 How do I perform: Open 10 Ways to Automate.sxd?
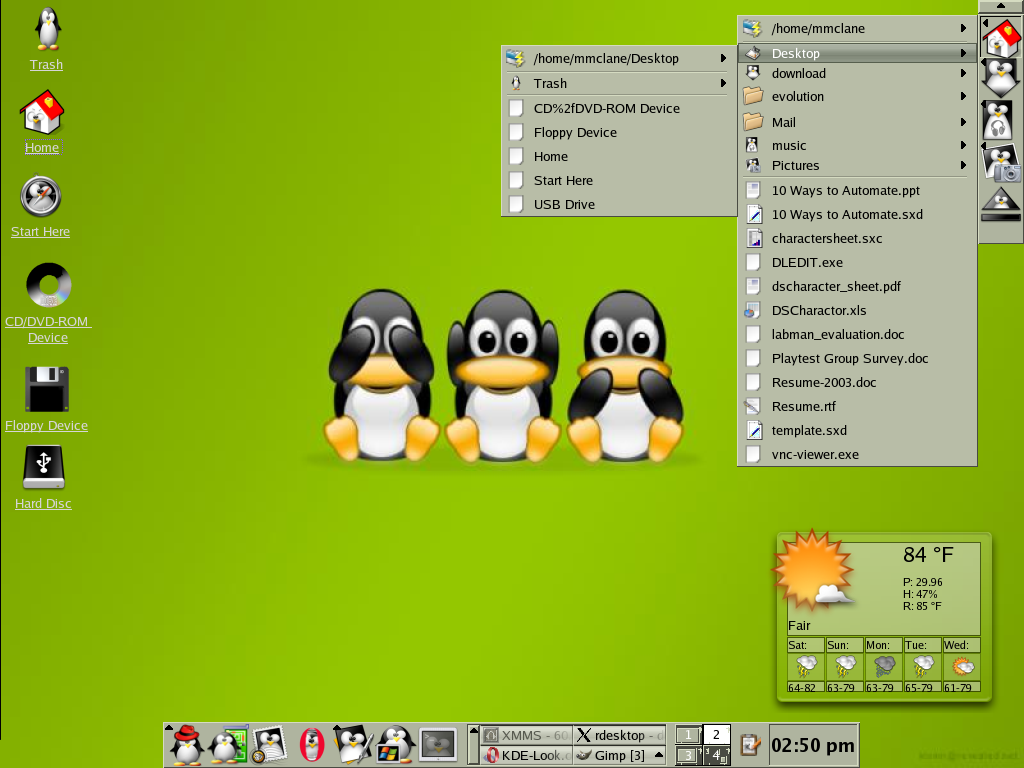[x=857, y=214]
